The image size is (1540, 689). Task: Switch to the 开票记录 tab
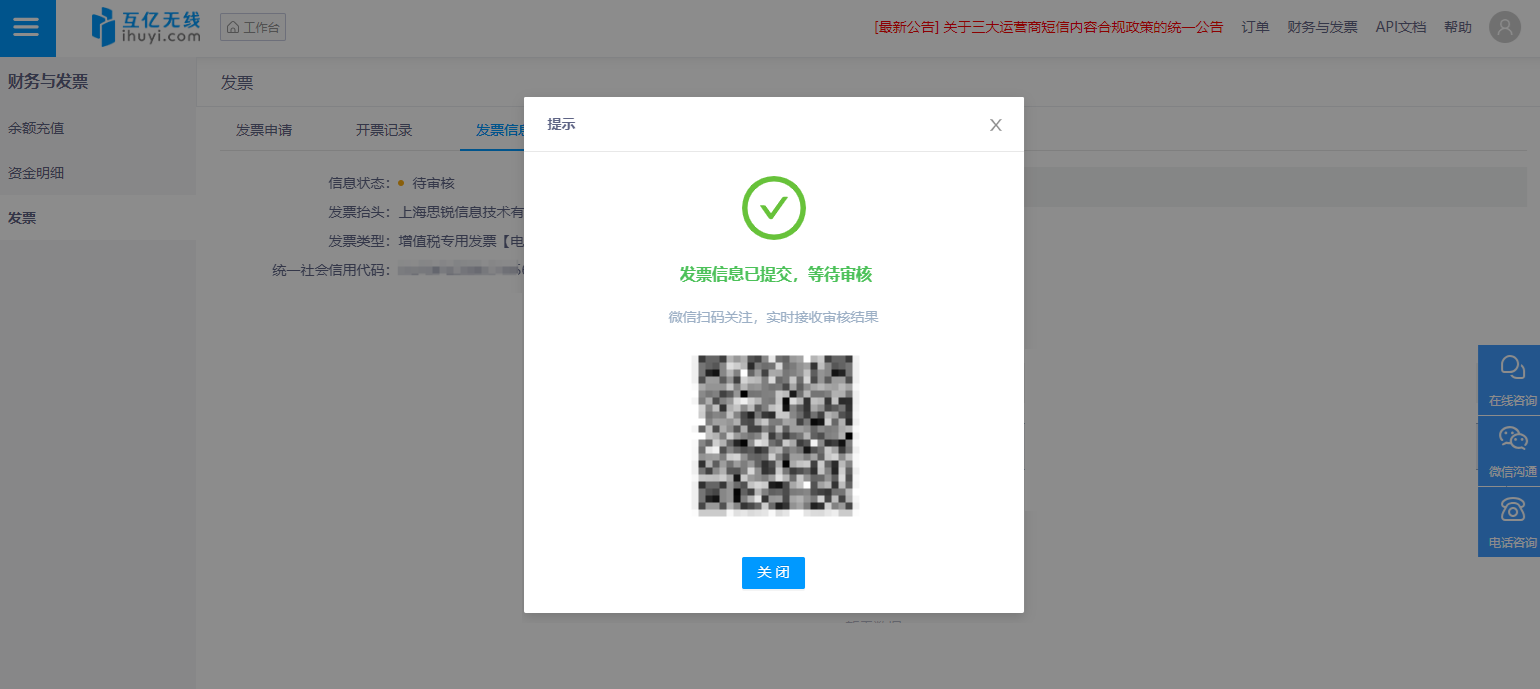pos(384,130)
